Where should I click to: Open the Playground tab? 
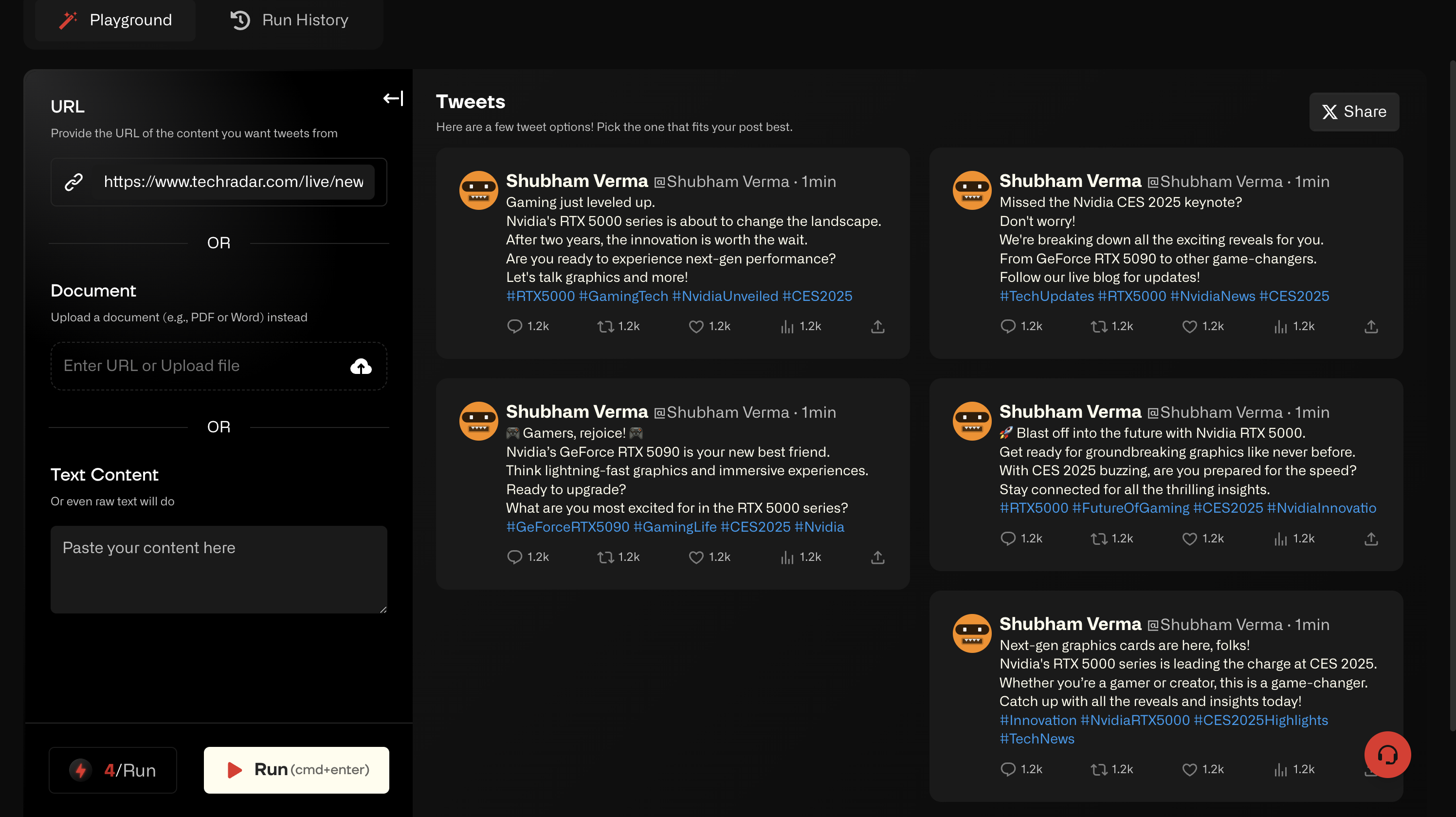point(115,20)
